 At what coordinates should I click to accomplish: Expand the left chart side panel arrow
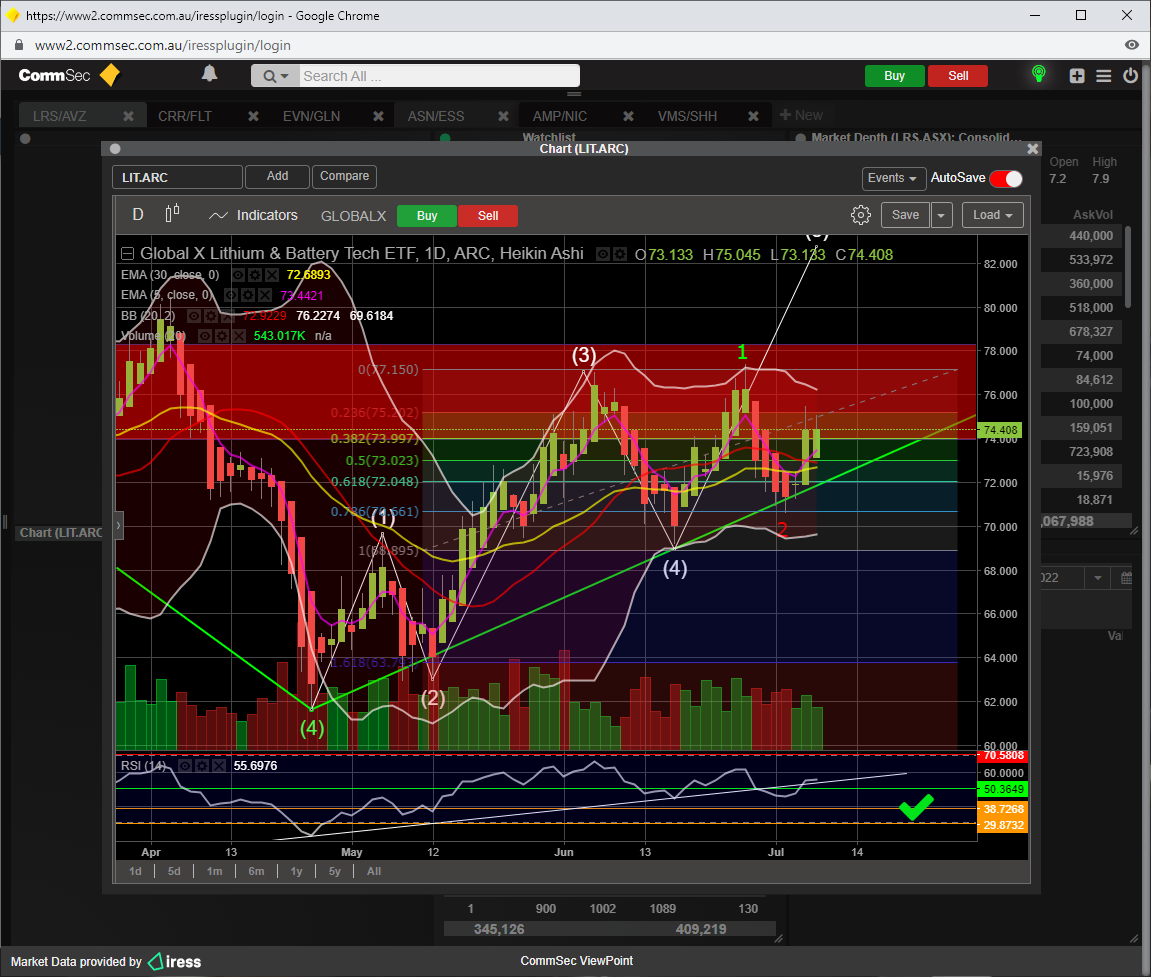click(119, 525)
